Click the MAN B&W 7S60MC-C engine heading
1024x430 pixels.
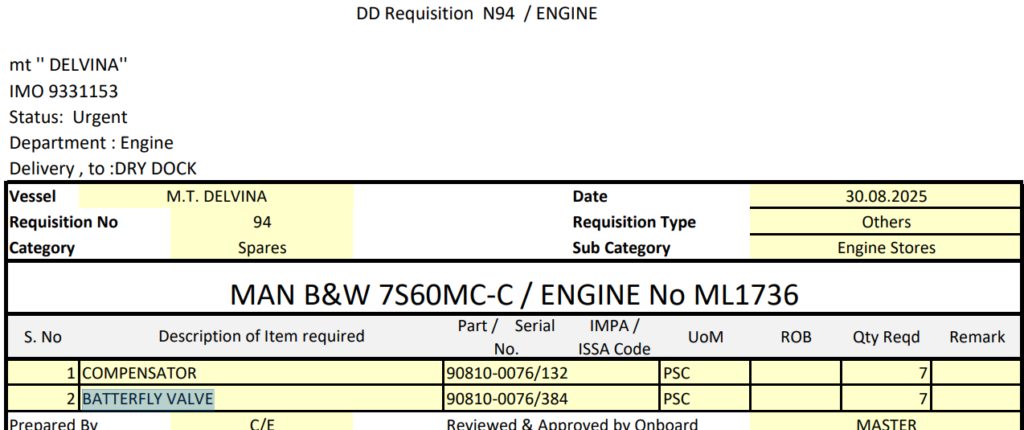coord(514,294)
